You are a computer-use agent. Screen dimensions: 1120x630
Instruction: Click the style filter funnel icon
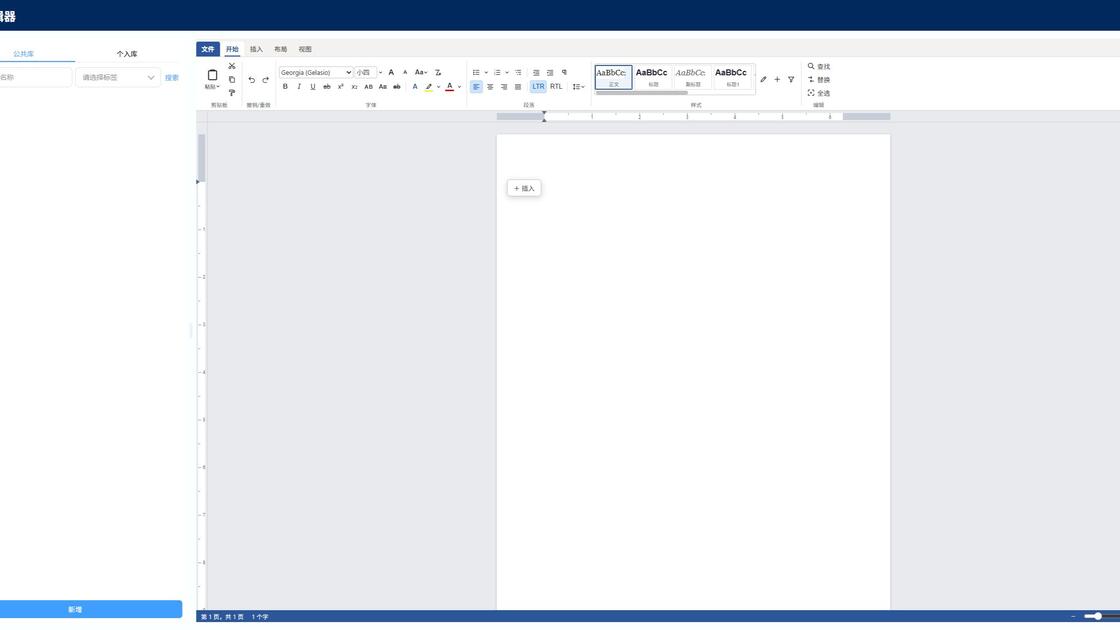791,79
